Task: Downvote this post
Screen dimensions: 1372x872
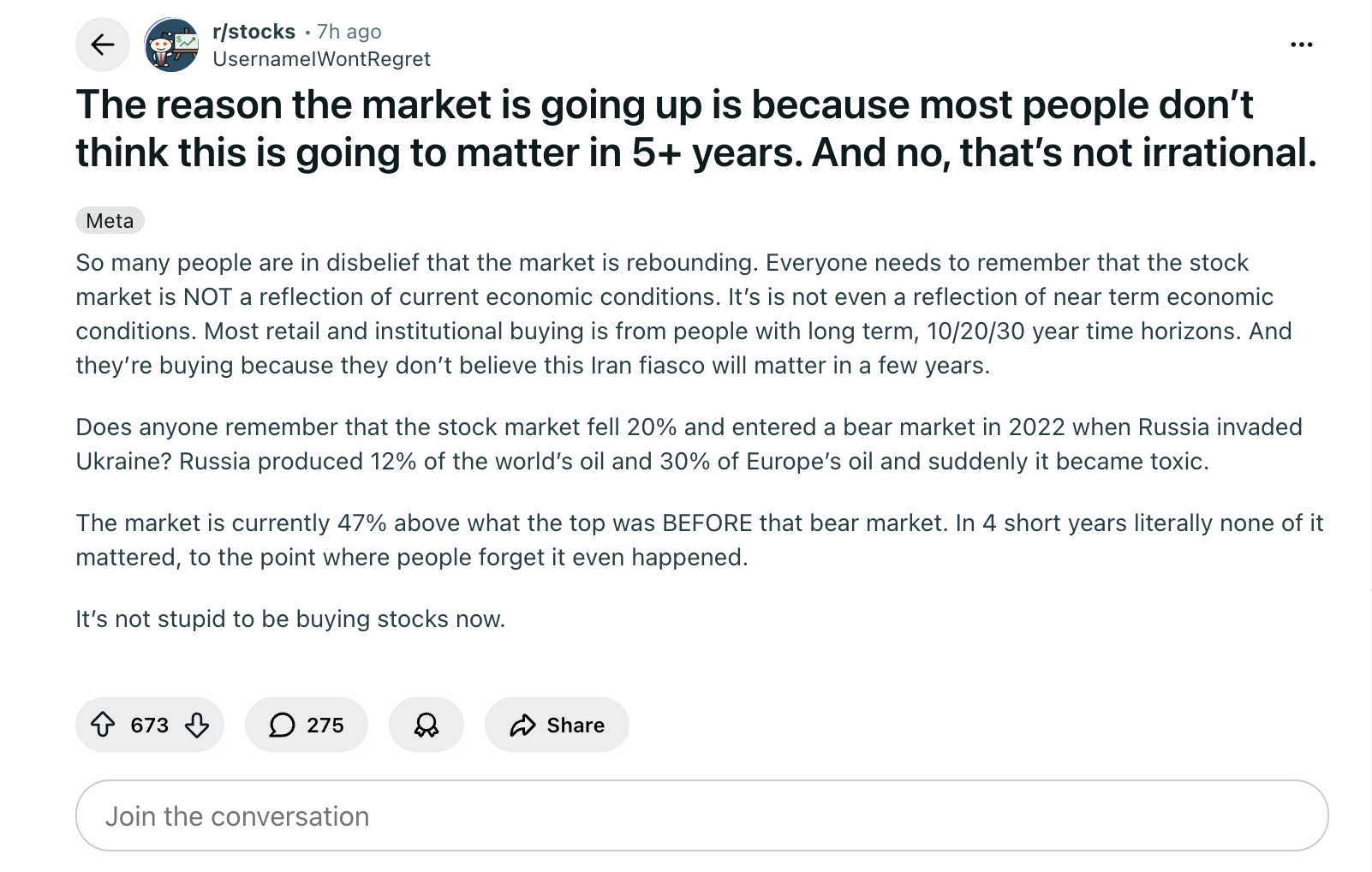Action: (x=197, y=726)
